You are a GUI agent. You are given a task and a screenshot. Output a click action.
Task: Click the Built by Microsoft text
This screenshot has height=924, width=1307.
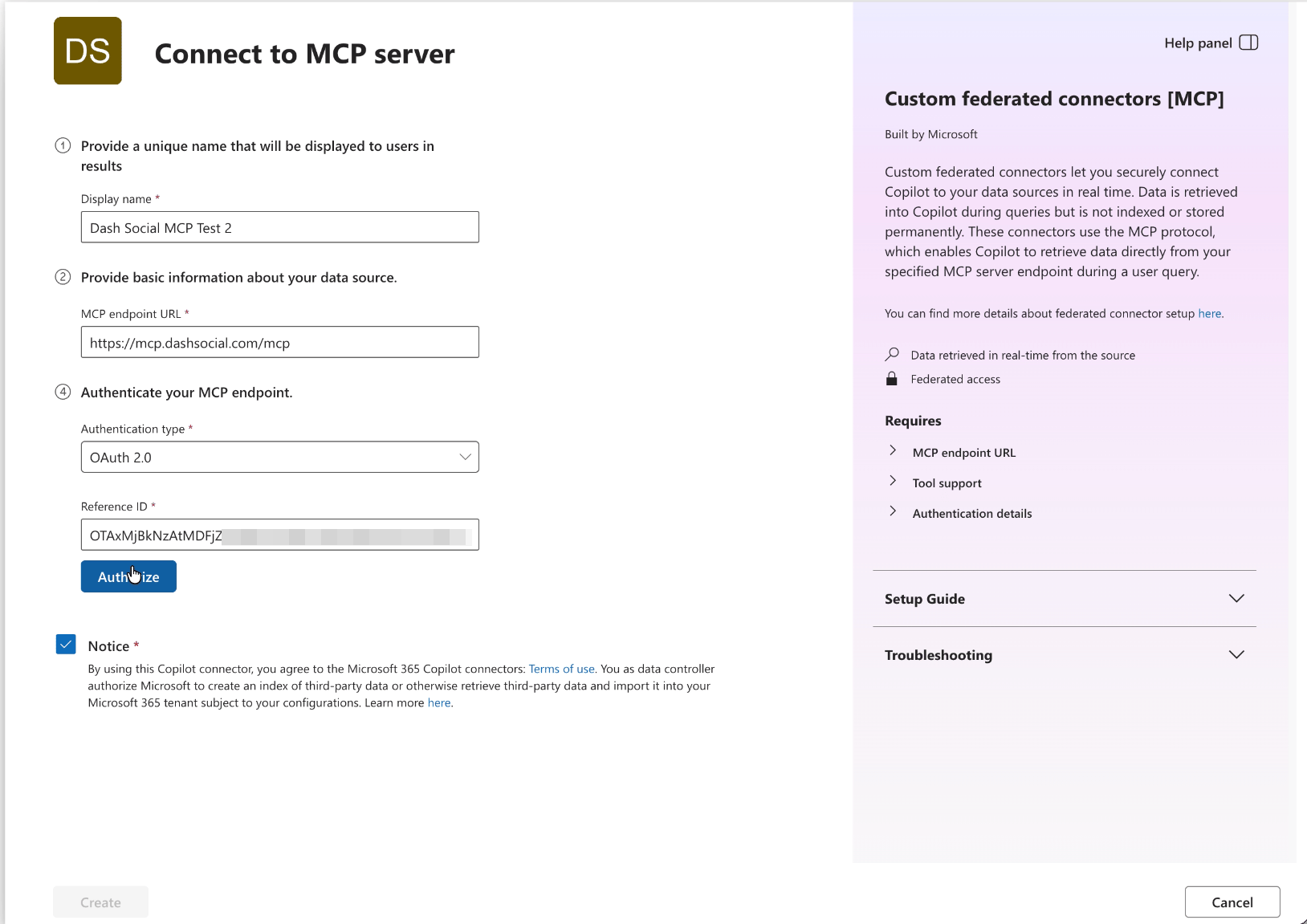coord(930,134)
